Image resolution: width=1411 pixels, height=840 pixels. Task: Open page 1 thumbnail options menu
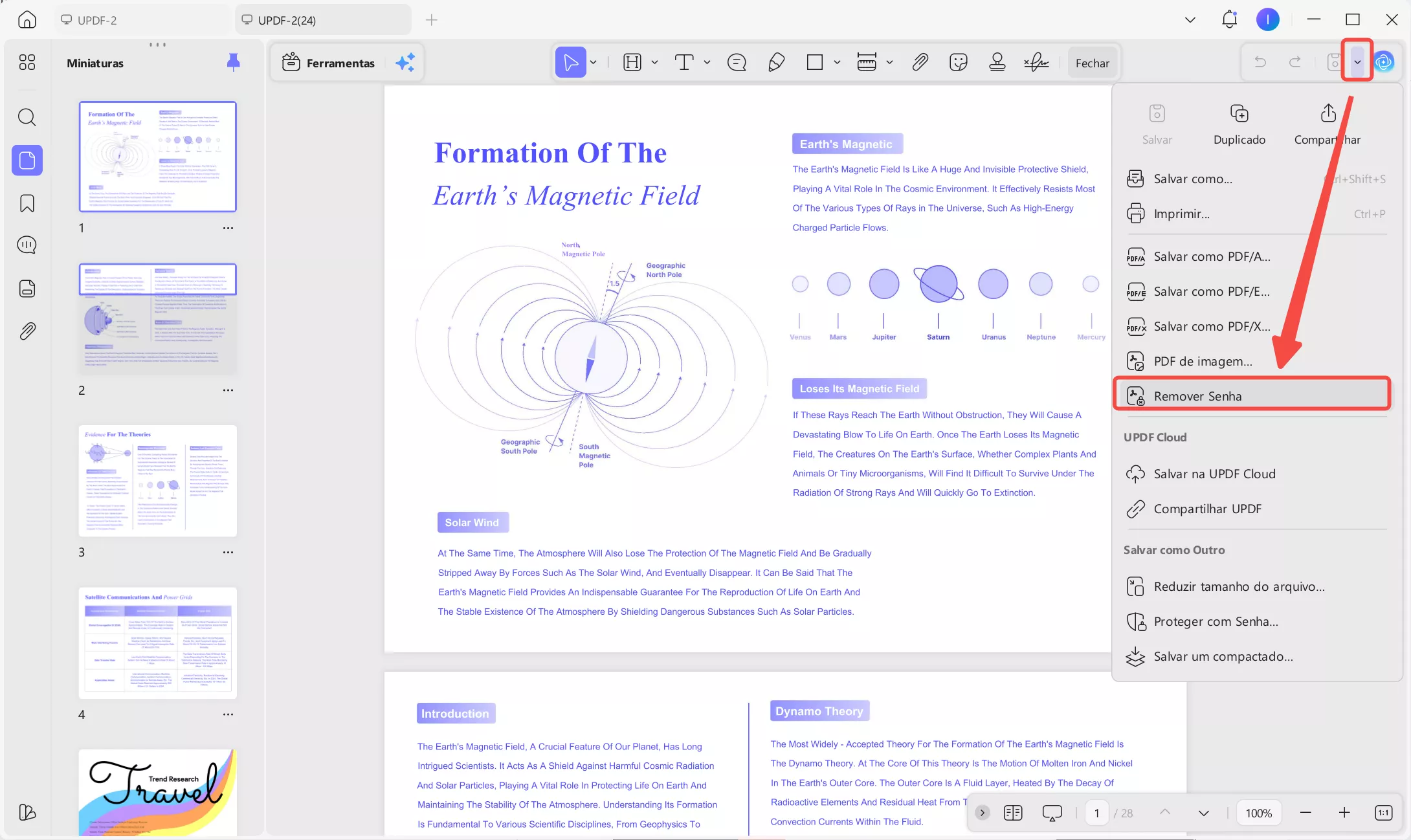[x=228, y=228]
